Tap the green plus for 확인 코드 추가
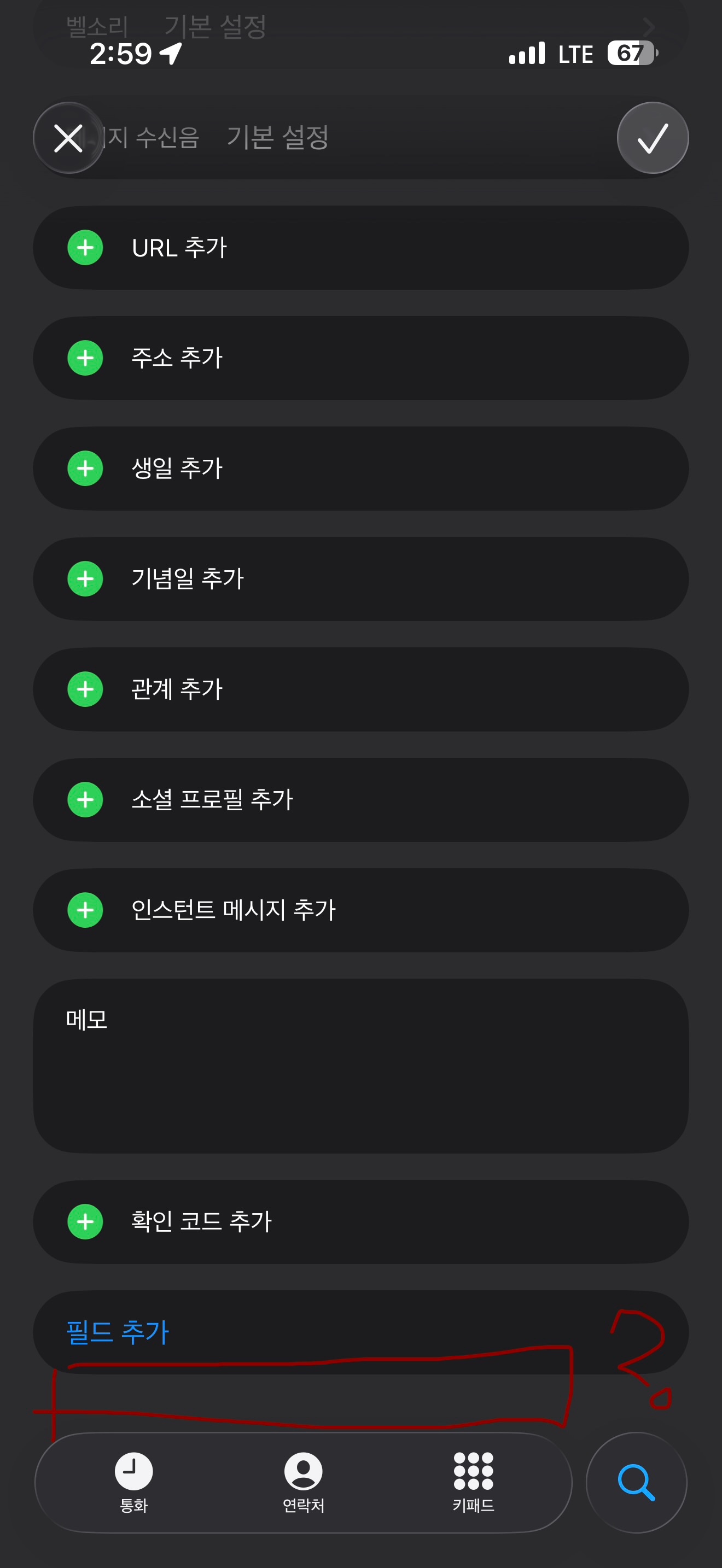This screenshot has height=1568, width=722. 85,1222
